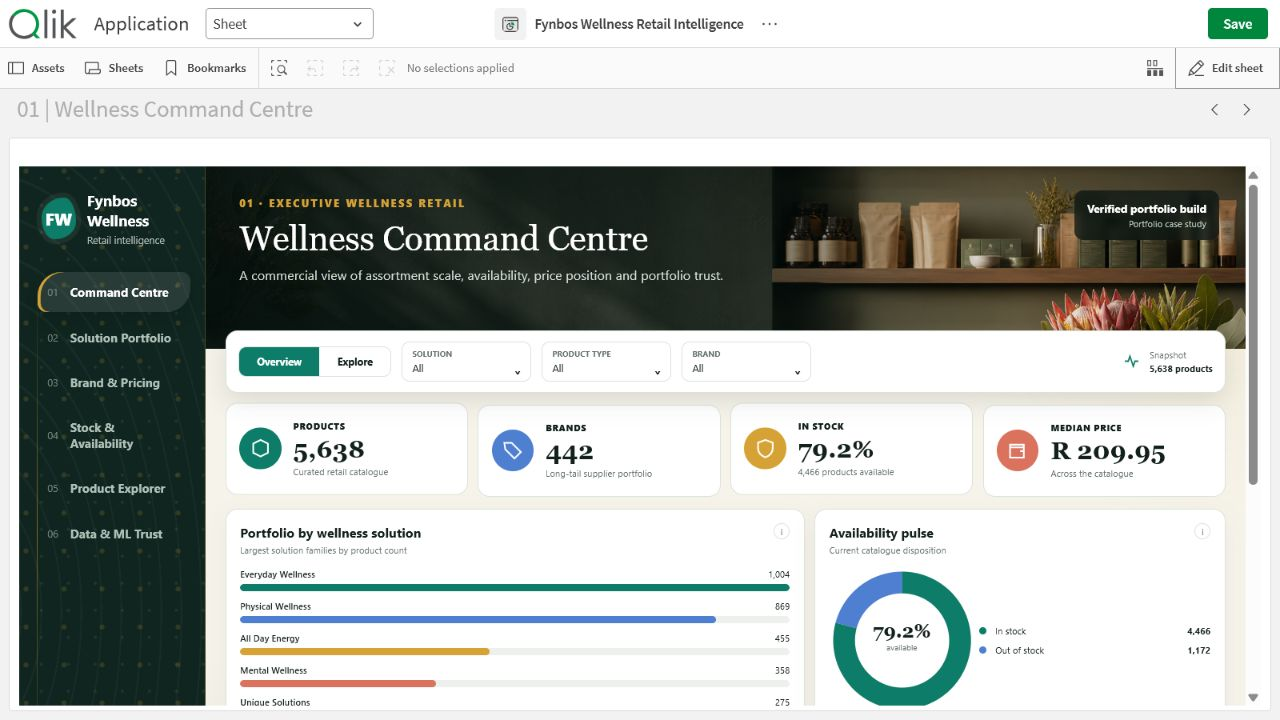The width and height of the screenshot is (1280, 720).
Task: Click Edit sheet
Action: coord(1226,68)
